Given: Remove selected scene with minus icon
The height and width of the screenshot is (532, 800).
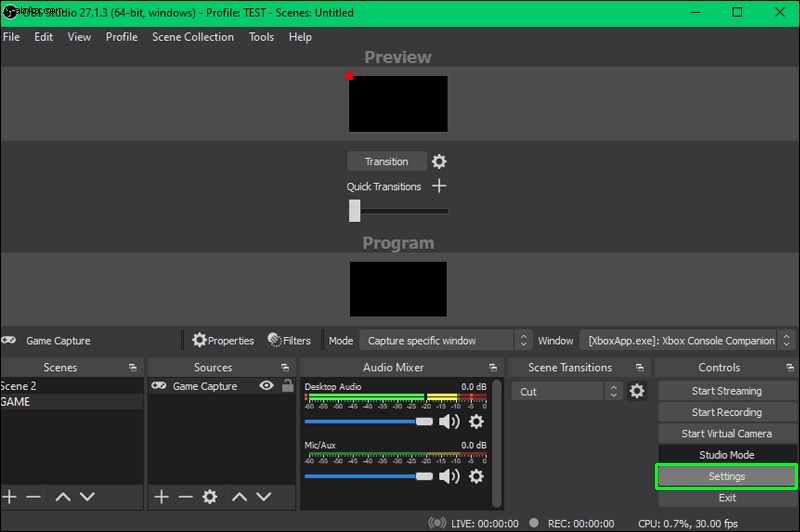Looking at the screenshot, I should pyautogui.click(x=34, y=496).
